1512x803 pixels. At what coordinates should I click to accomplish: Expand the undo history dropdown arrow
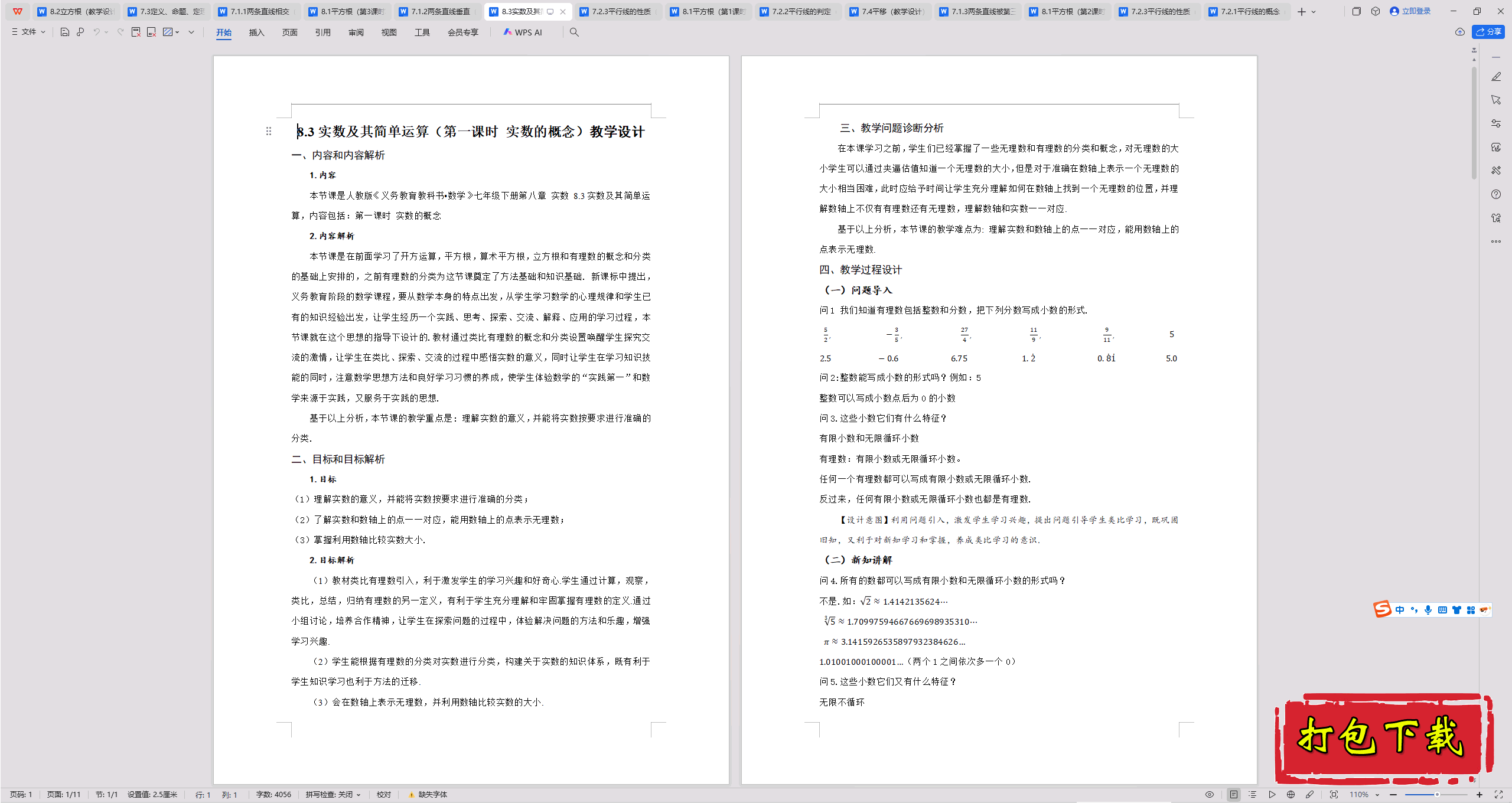point(106,32)
